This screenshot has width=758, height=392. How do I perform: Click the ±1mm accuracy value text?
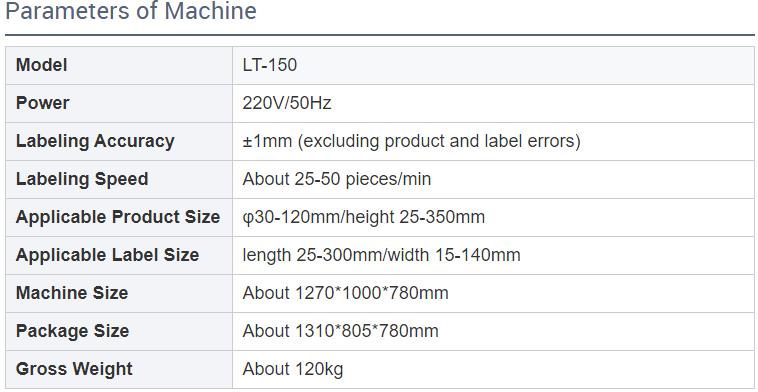411,141
